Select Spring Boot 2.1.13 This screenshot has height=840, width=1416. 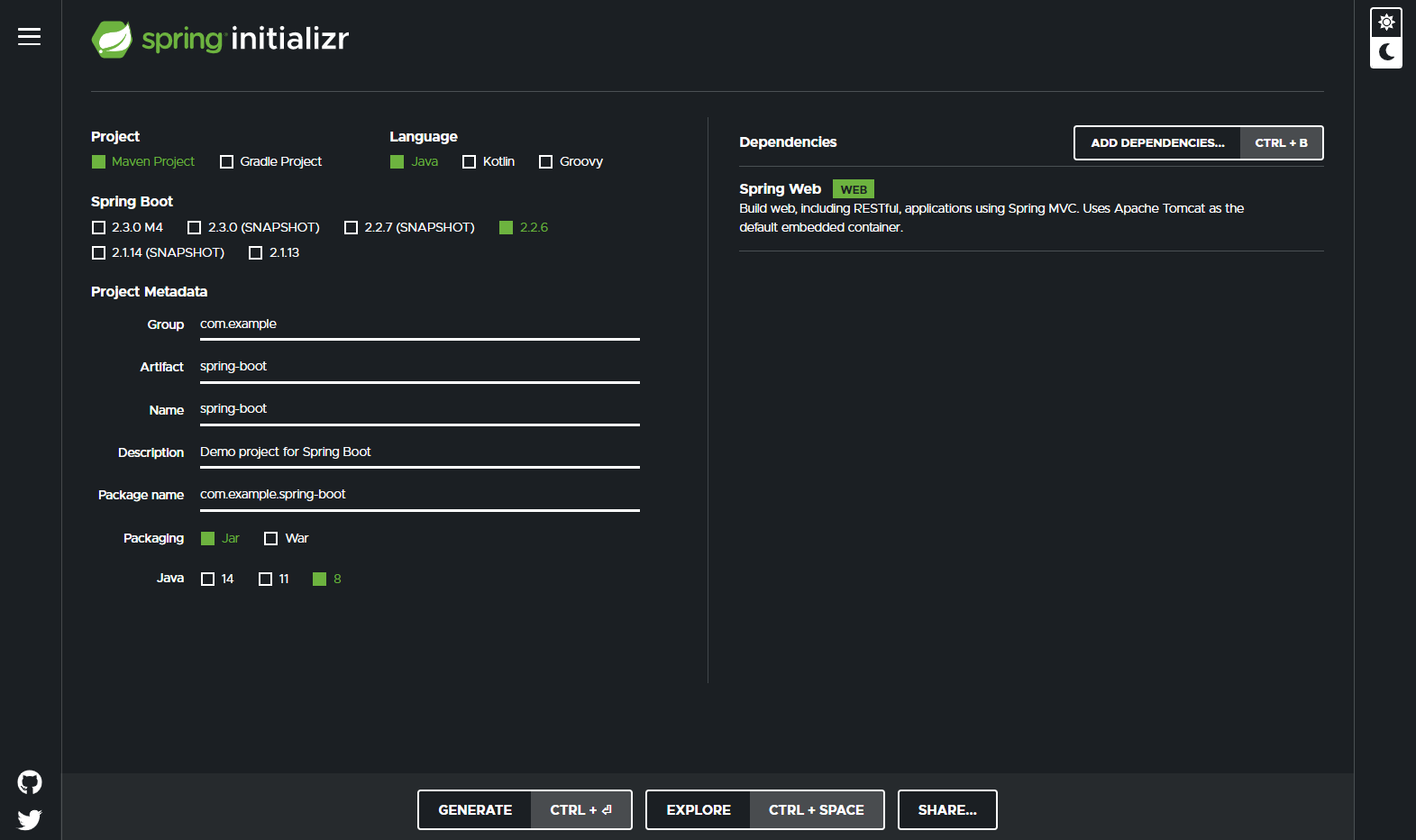[274, 252]
